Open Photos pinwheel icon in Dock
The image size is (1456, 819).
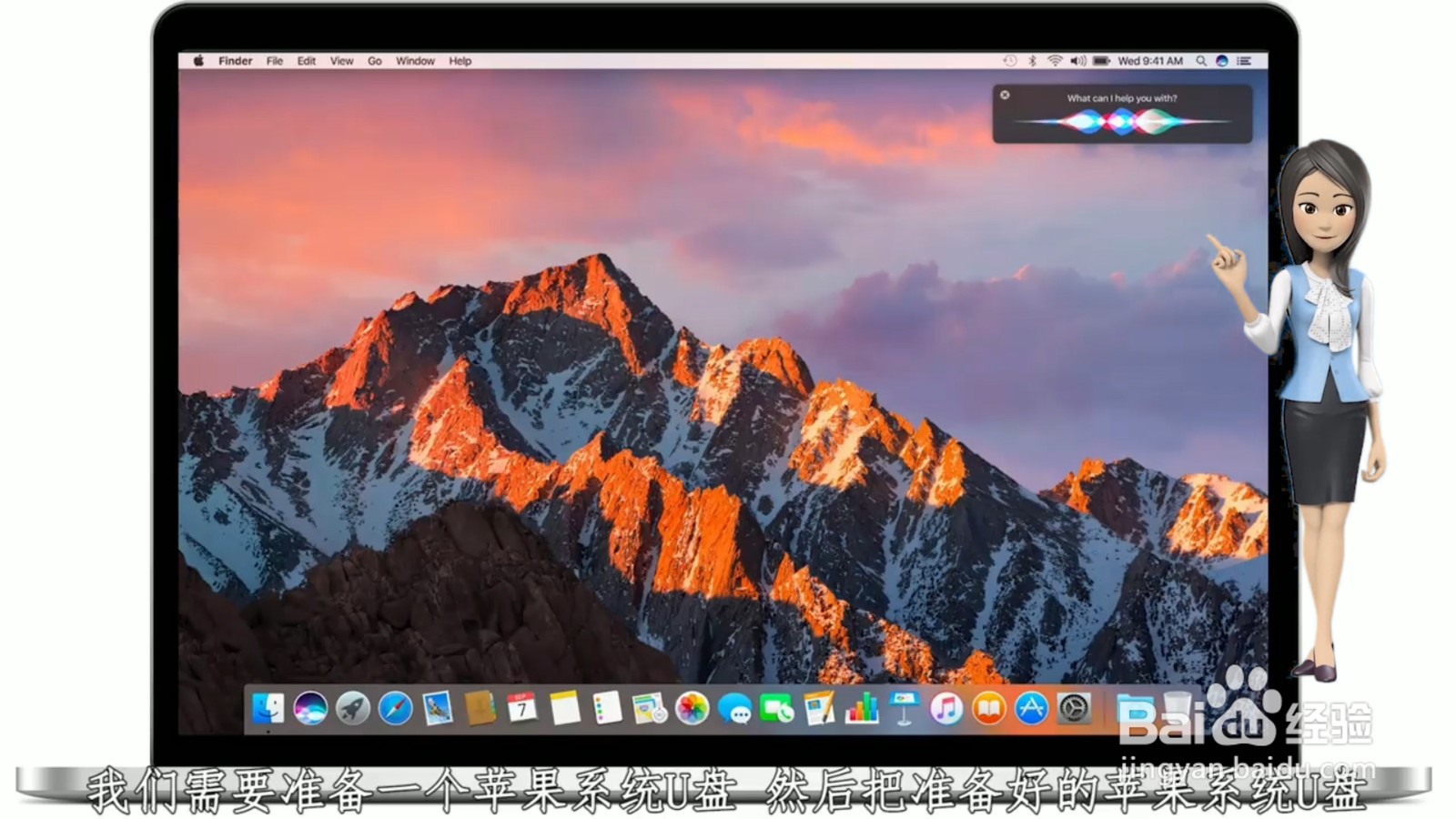pos(693,708)
